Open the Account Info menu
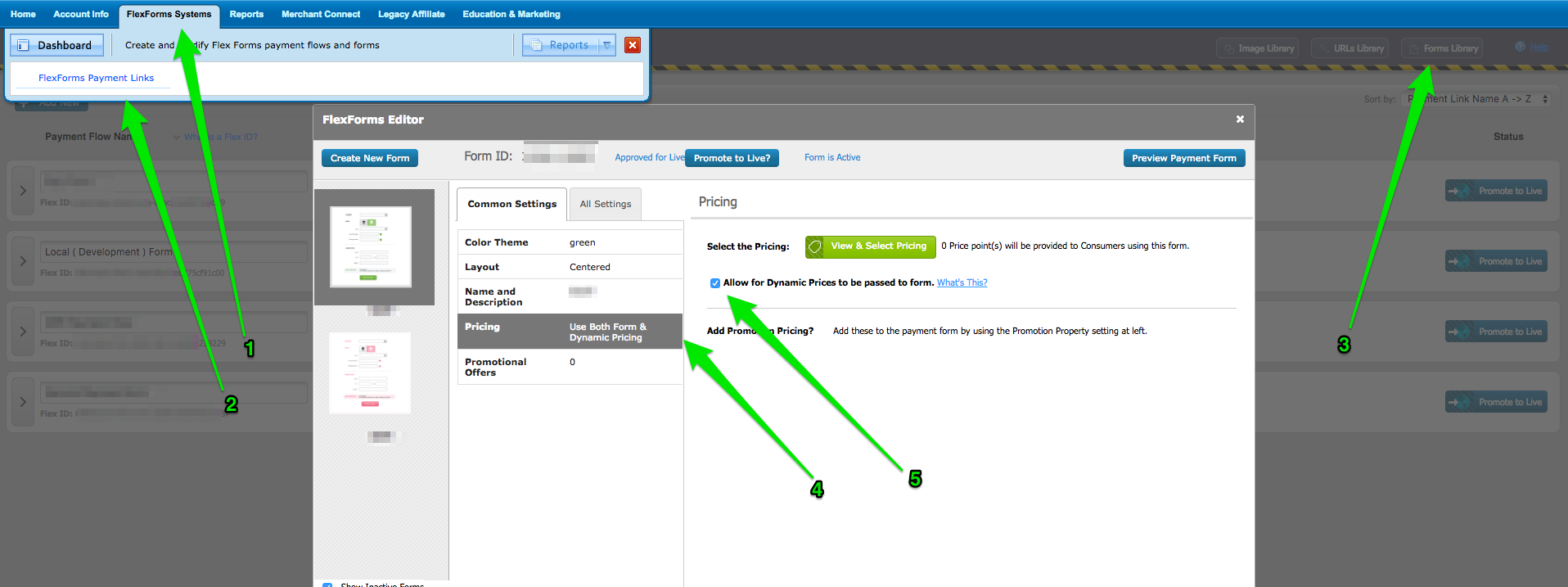The height and width of the screenshot is (587, 1568). (81, 14)
